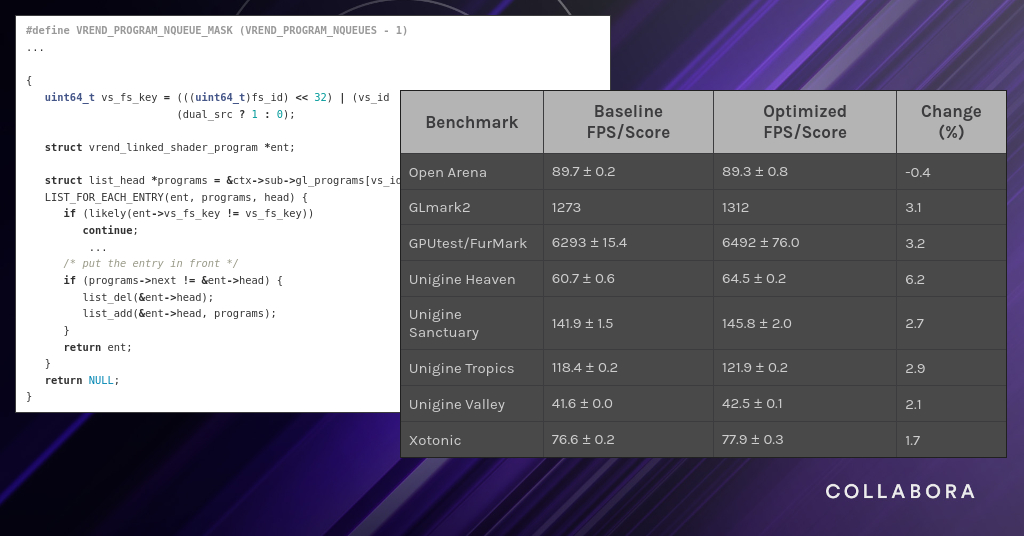Click the 3.1 change value
The height and width of the screenshot is (536, 1024).
pyautogui.click(x=913, y=208)
